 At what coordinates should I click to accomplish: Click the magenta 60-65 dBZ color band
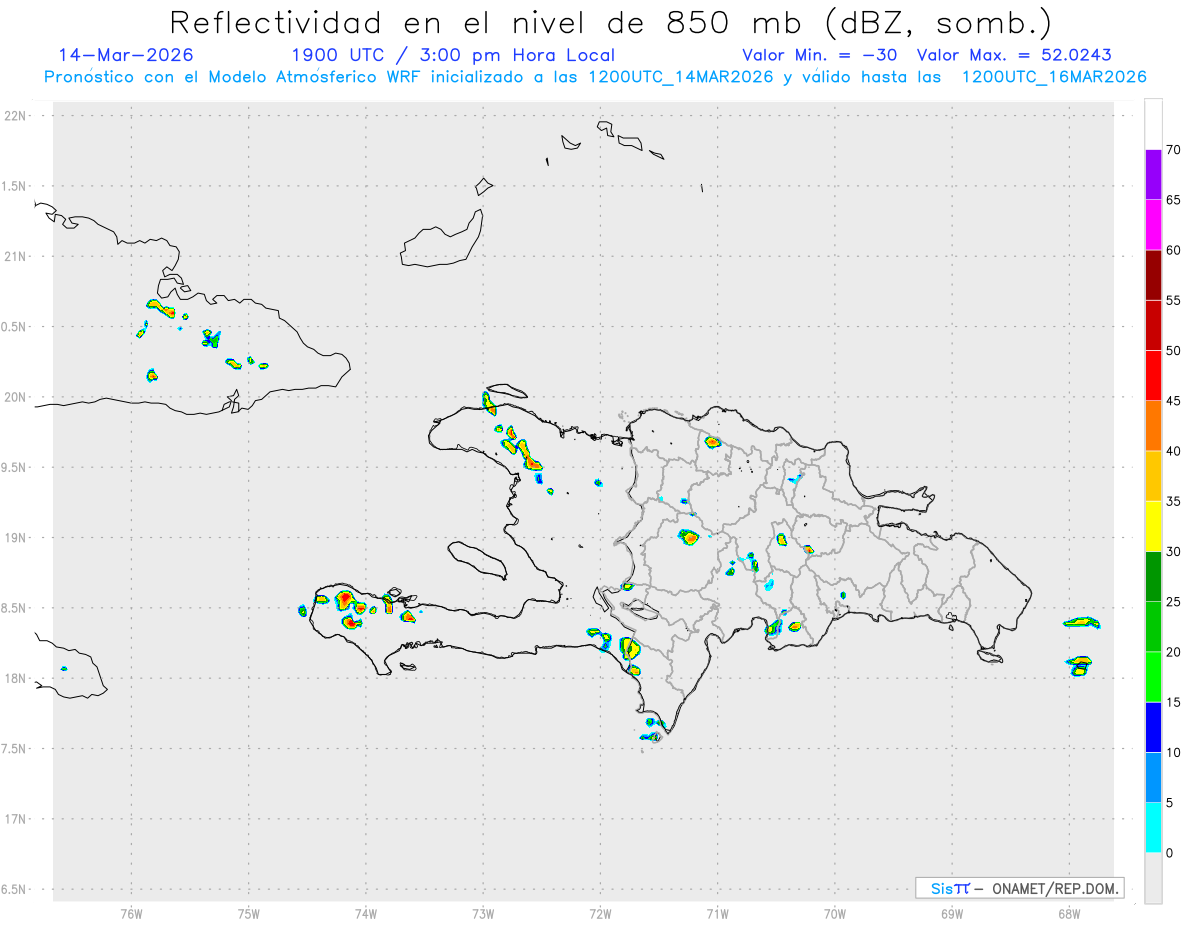click(1153, 225)
